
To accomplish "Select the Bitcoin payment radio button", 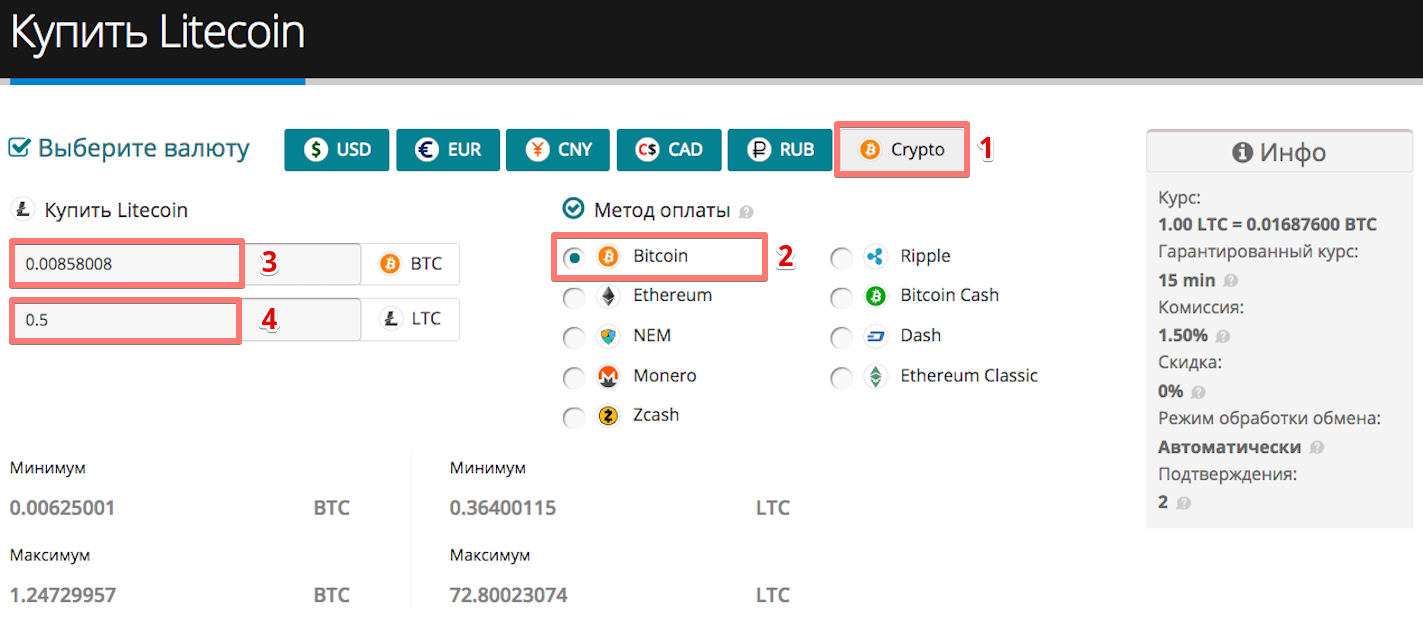I will [x=574, y=258].
